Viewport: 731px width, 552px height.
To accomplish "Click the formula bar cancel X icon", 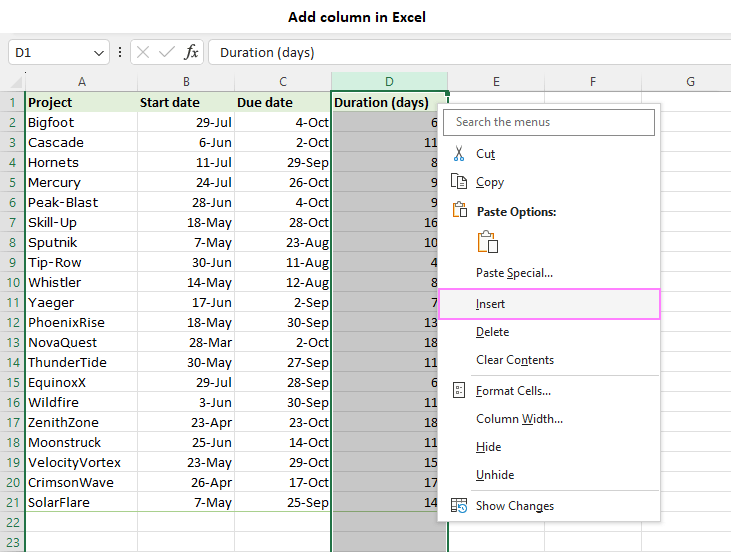I will click(x=143, y=52).
